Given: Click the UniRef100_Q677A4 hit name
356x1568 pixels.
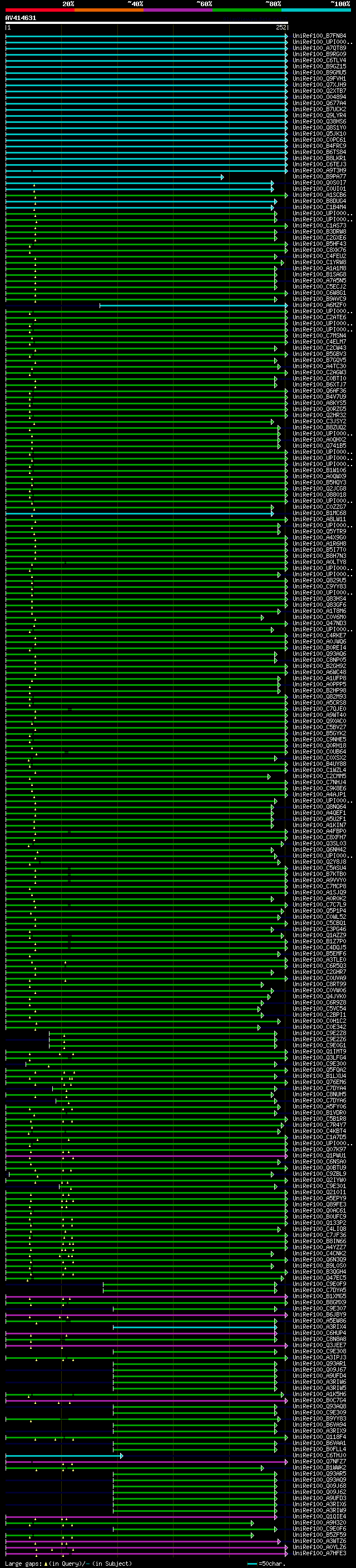Looking at the screenshot, I should click(319, 103).
